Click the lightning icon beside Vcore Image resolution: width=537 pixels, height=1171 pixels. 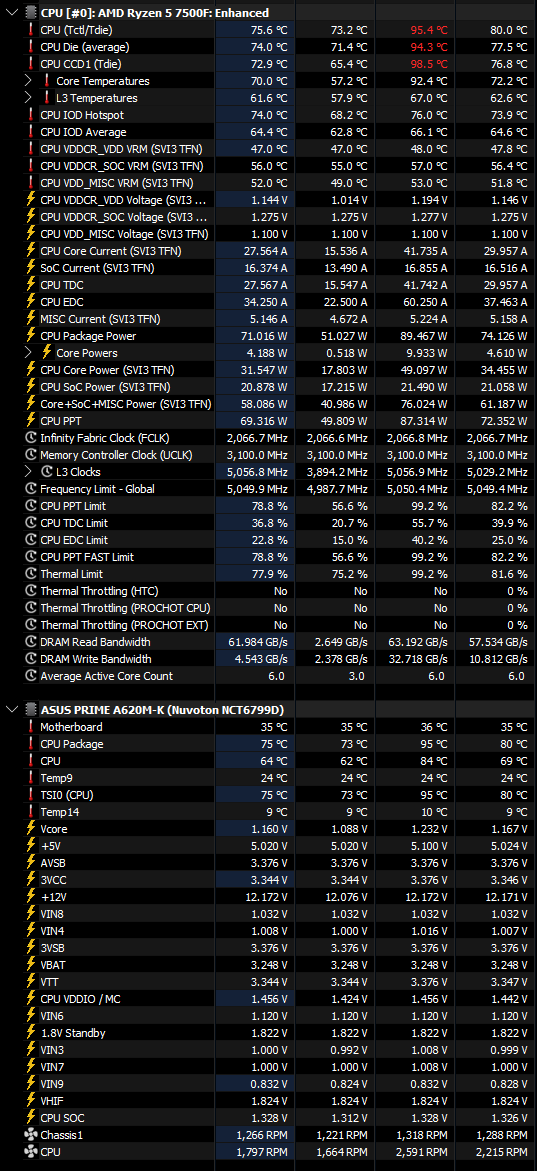point(31,828)
